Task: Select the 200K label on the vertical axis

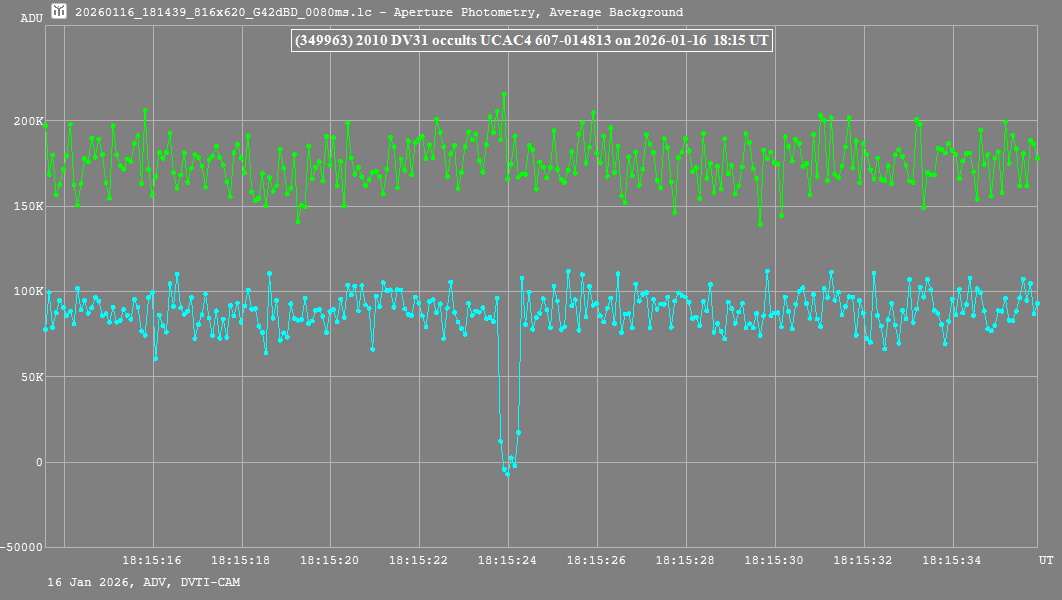Action: (x=28, y=121)
